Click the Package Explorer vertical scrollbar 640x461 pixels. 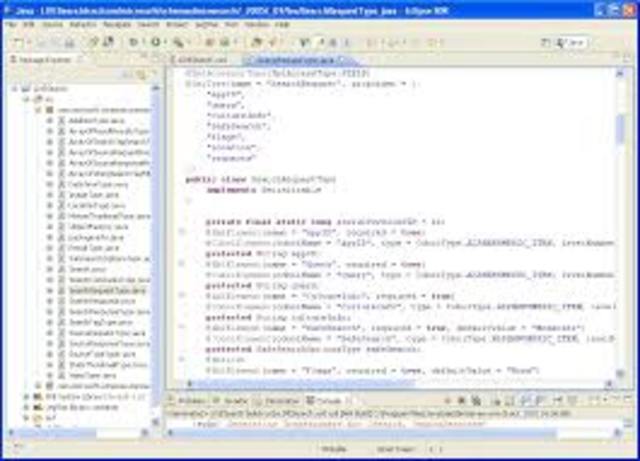pyautogui.click(x=156, y=253)
